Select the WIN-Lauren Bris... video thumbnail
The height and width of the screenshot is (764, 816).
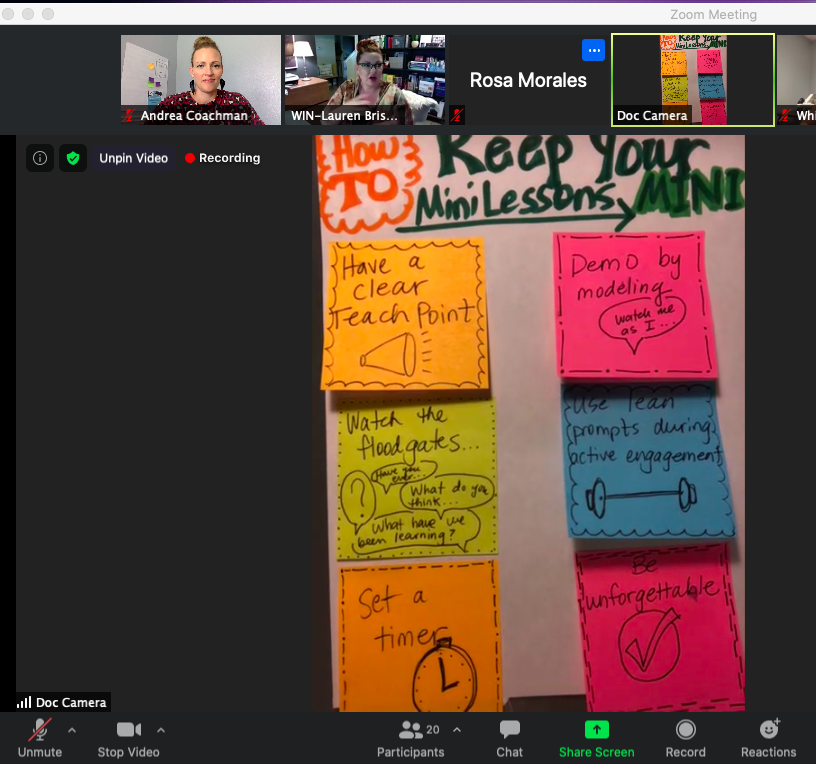coord(365,80)
